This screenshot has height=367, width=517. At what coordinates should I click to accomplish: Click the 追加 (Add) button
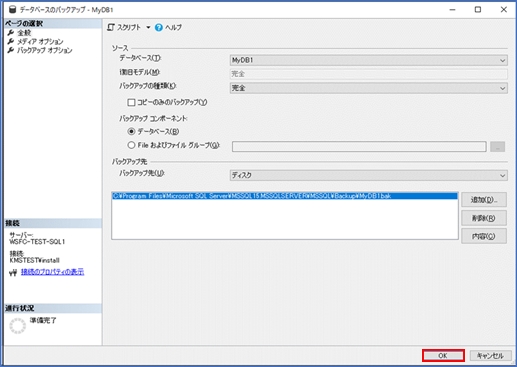coord(484,200)
